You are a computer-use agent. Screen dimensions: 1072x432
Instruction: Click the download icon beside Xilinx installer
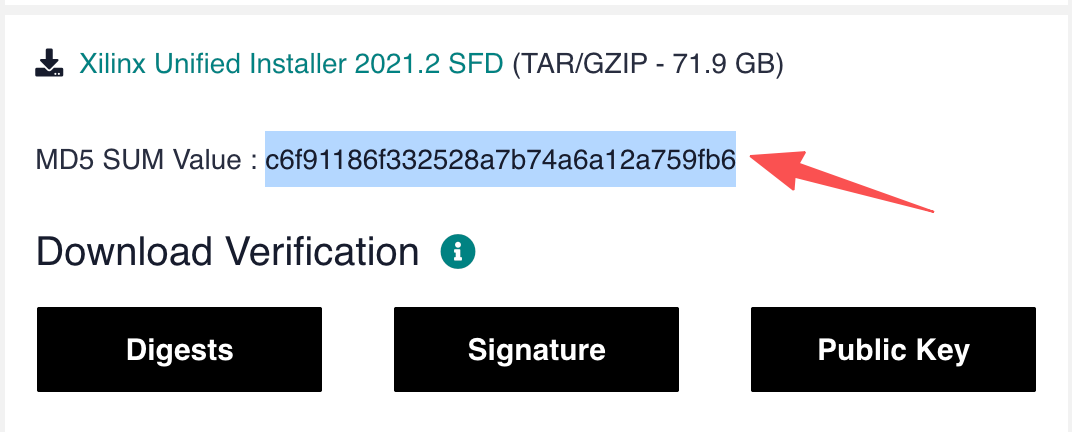click(x=48, y=65)
